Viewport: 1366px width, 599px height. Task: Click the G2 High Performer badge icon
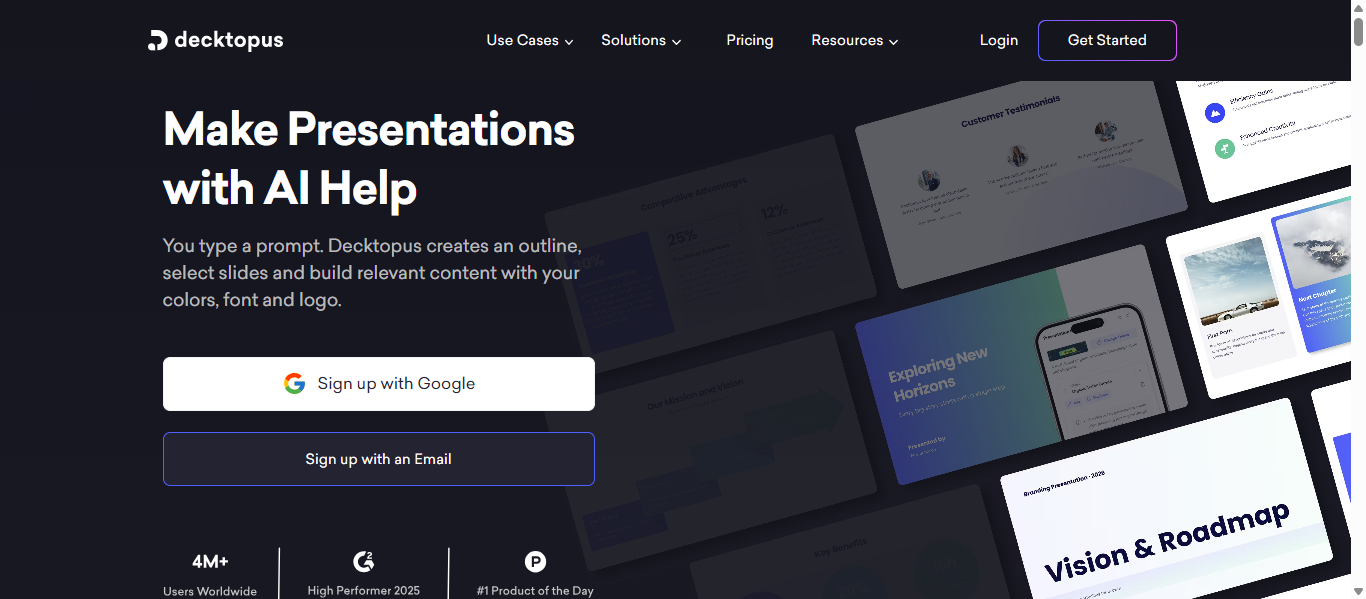[x=364, y=561]
